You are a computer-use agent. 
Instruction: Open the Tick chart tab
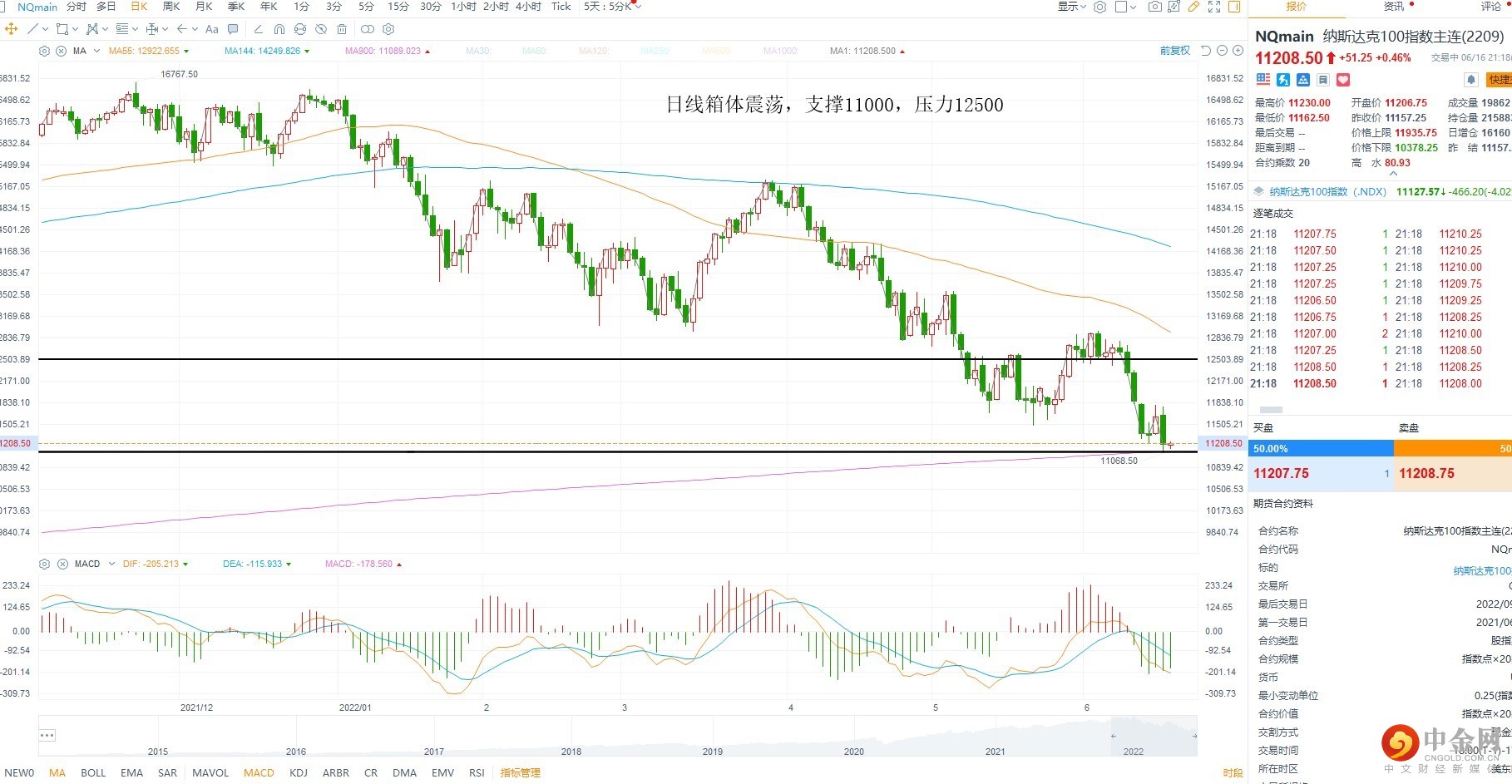pos(561,7)
